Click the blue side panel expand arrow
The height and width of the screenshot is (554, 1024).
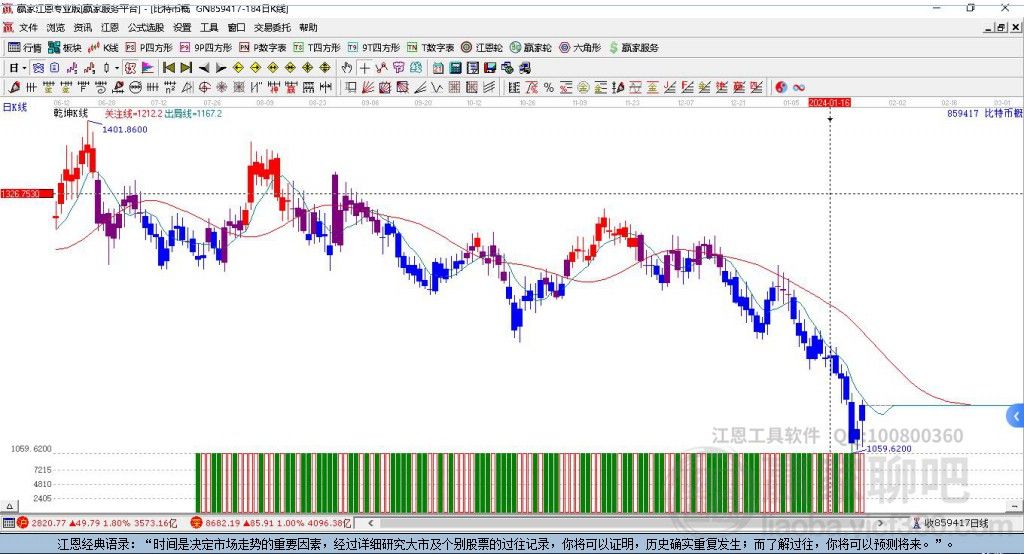[1015, 416]
